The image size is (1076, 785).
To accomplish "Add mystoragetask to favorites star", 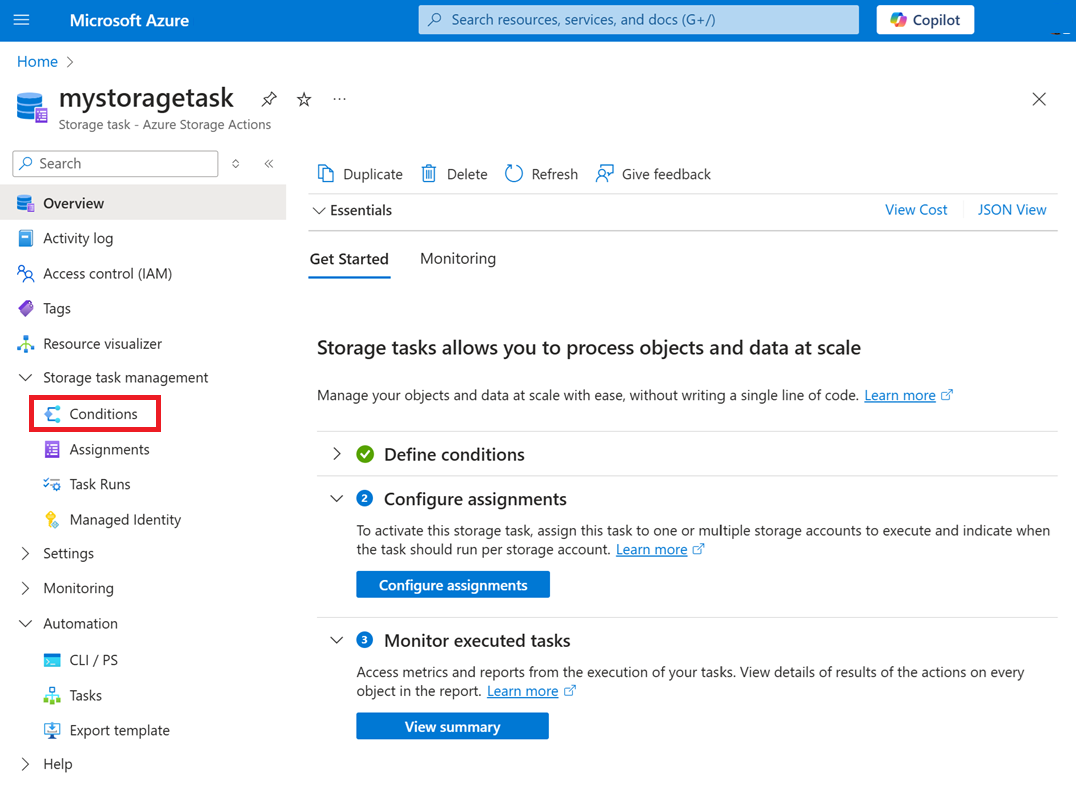I will (304, 99).
